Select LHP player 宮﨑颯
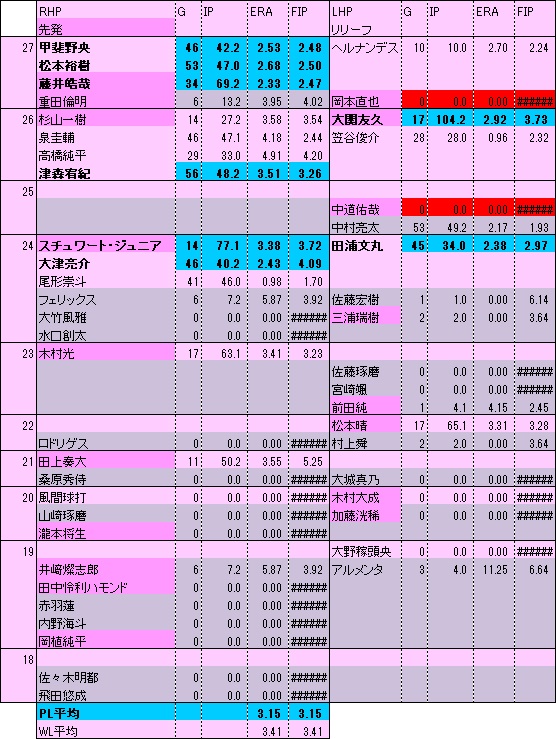This screenshot has height=739, width=556. 365,389
